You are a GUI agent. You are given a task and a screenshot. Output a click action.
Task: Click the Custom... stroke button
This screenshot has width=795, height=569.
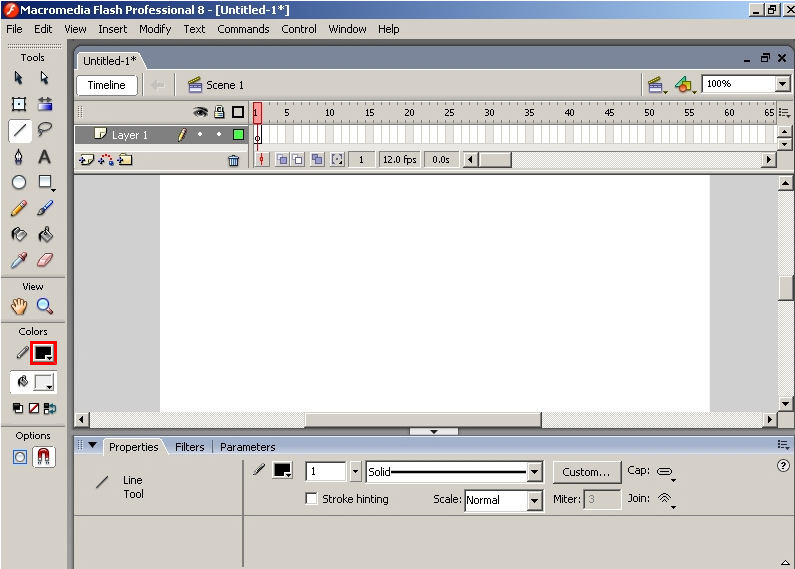pyautogui.click(x=587, y=472)
